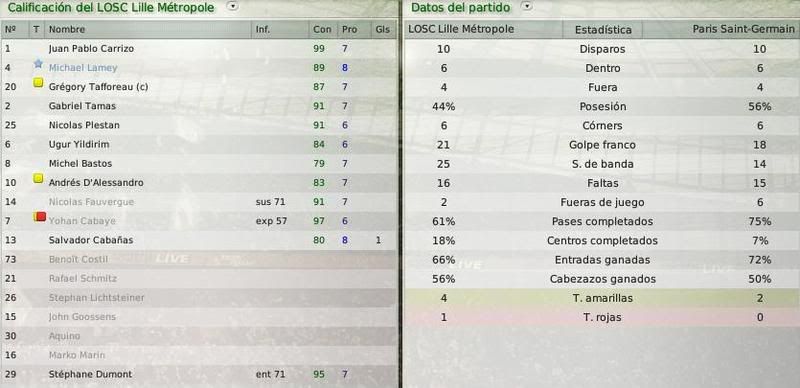This screenshot has width=800, height=388.
Task: Select player Juan Pablo Carrizo
Action: pyautogui.click(x=91, y=49)
